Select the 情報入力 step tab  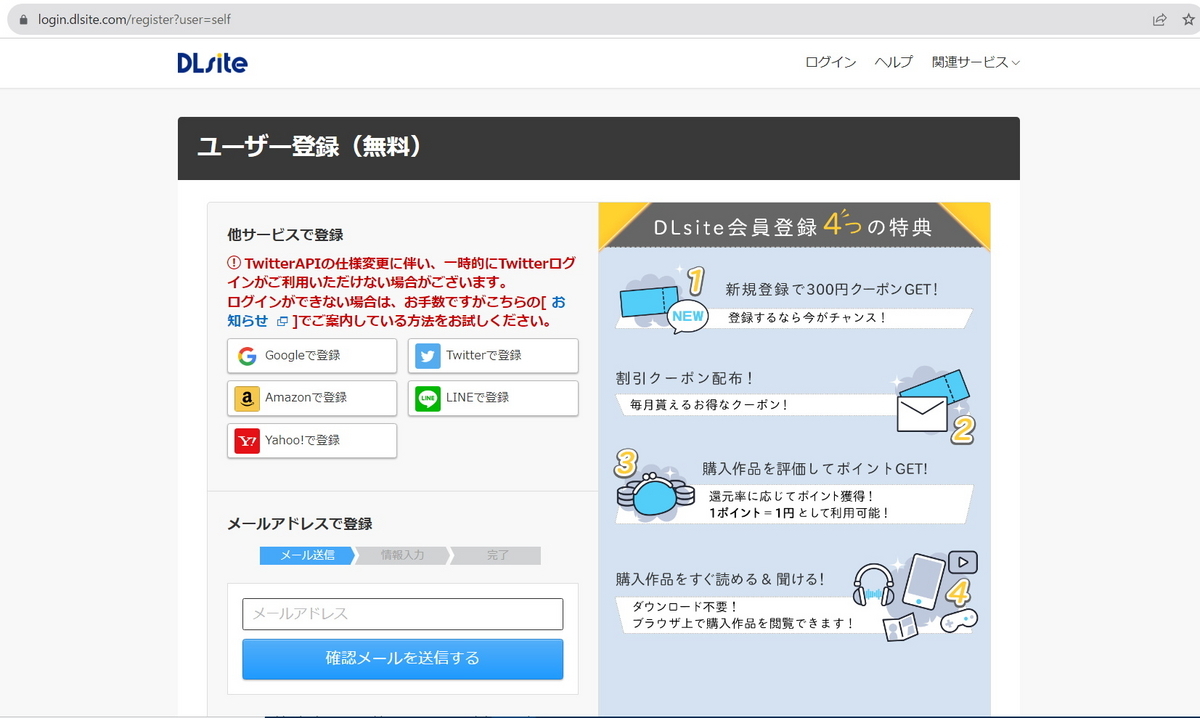pos(402,555)
